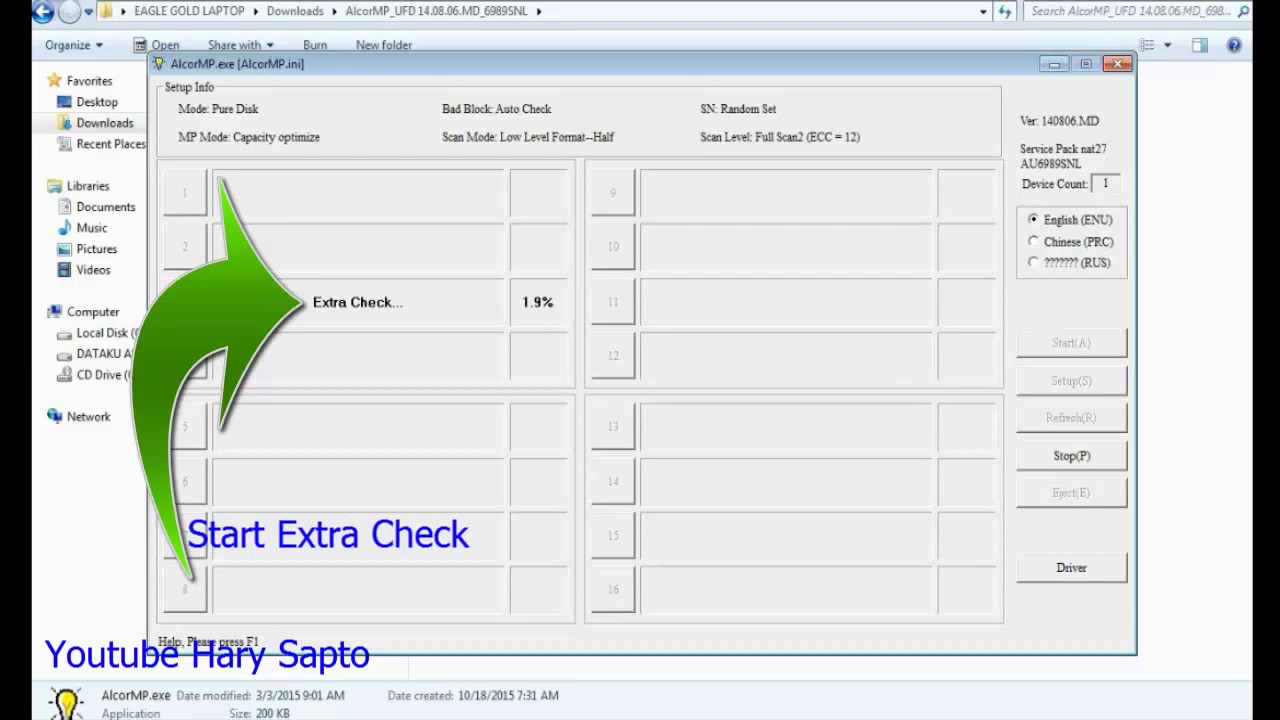
Task: Click device slot button 11
Action: click(x=613, y=302)
